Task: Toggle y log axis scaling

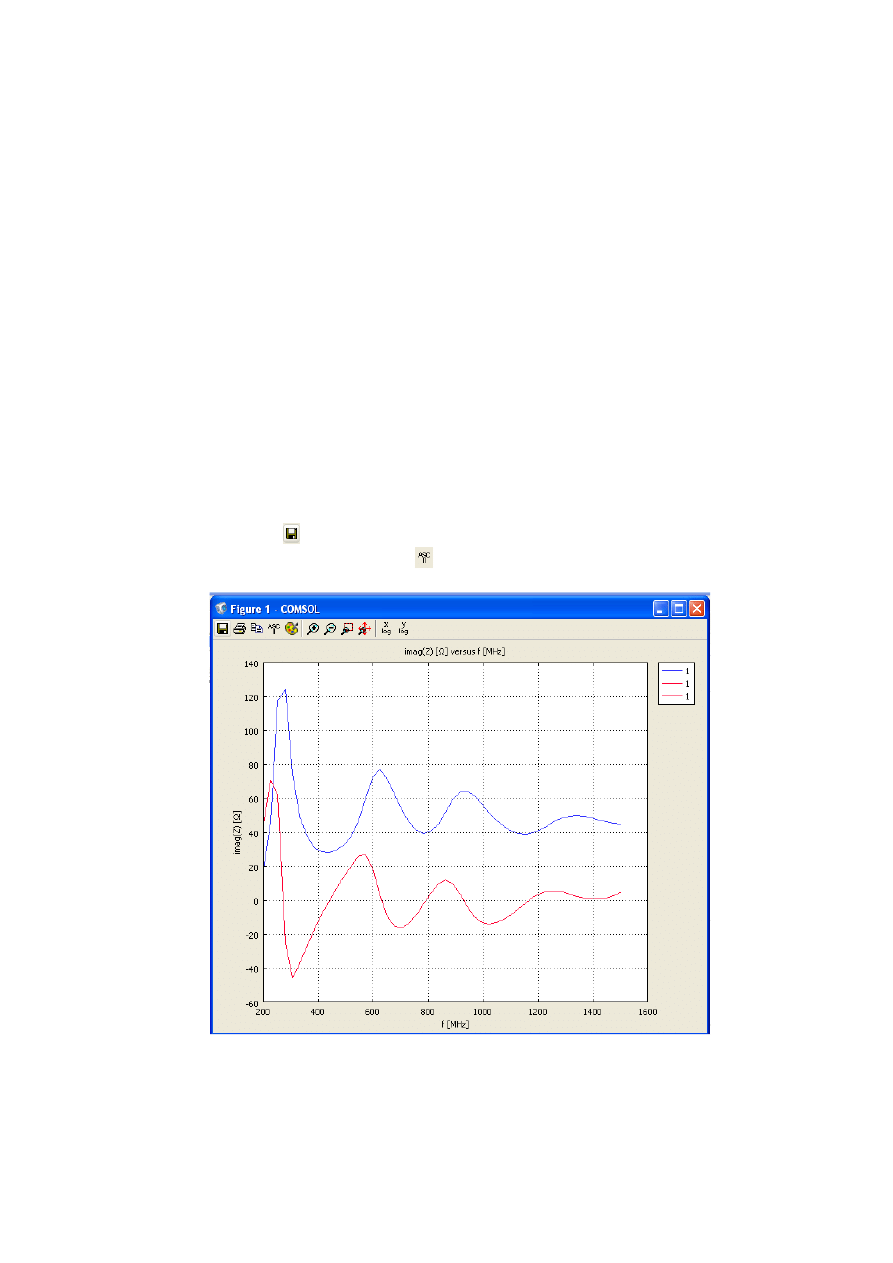Action: [404, 629]
